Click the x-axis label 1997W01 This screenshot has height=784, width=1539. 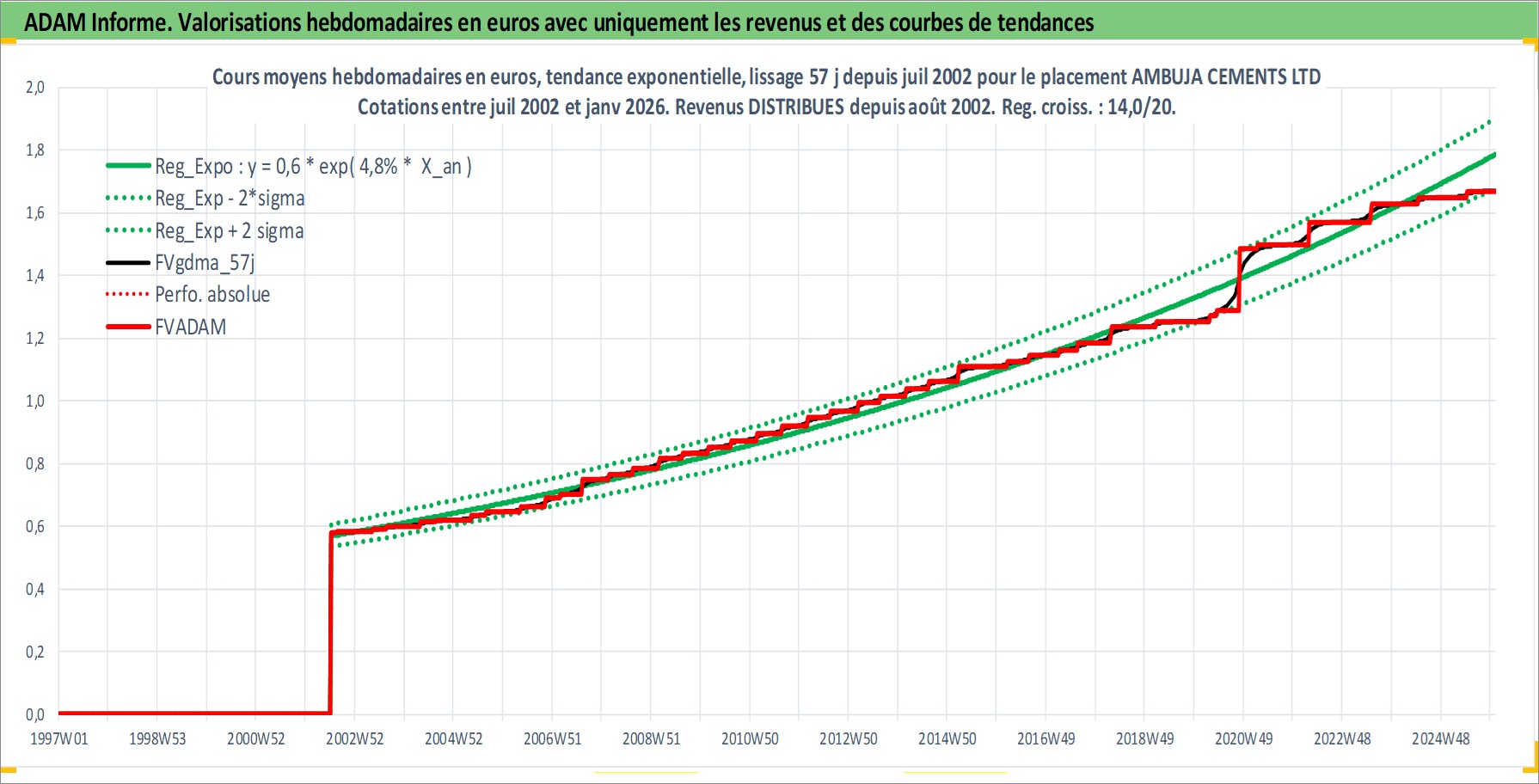click(x=58, y=738)
